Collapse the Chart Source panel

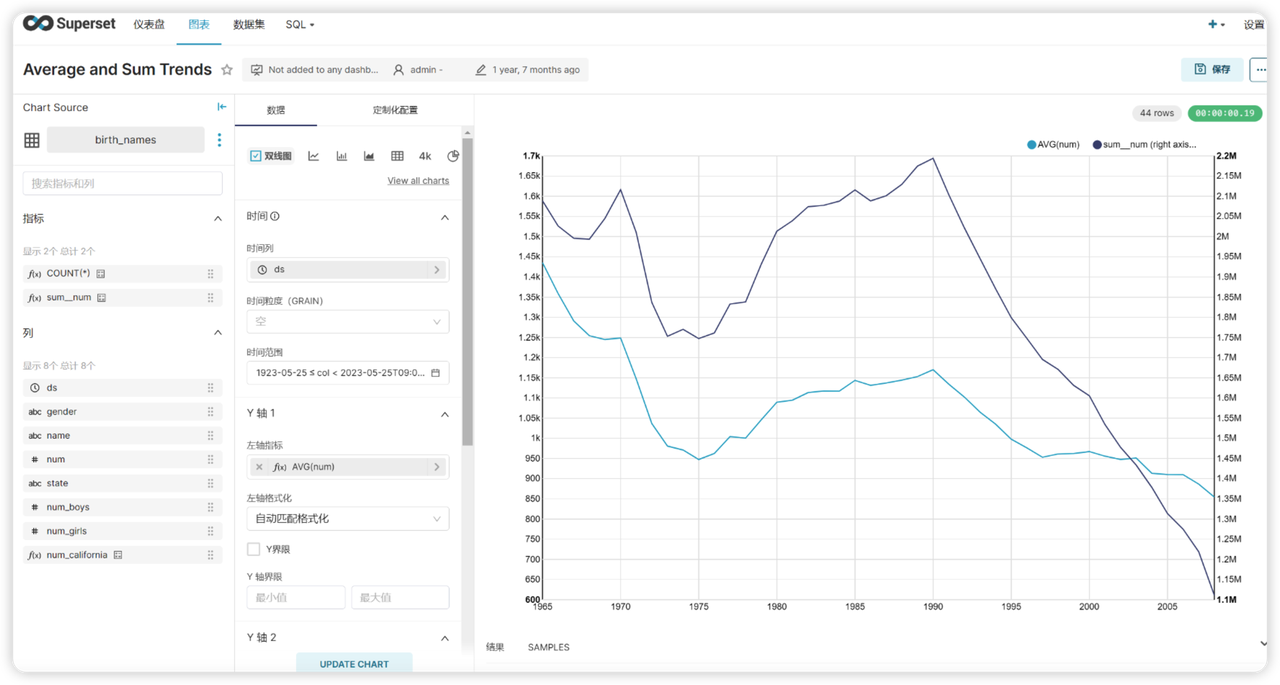(221, 107)
